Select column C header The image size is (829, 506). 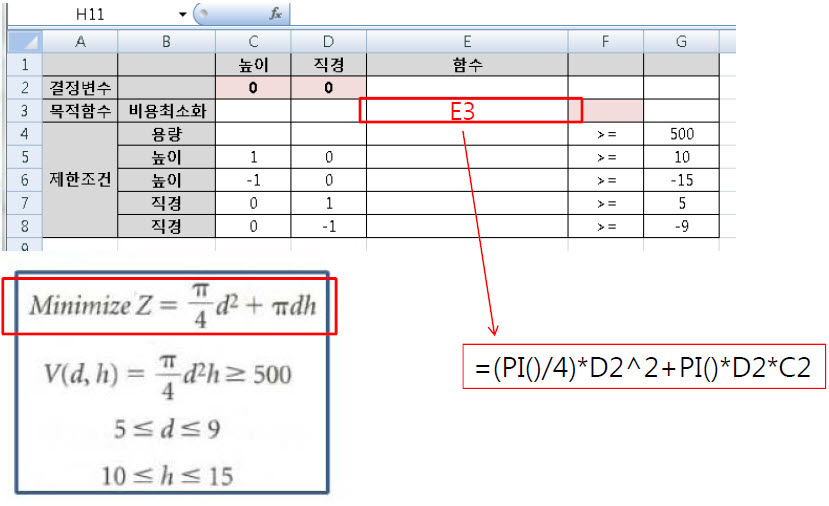(x=253, y=41)
